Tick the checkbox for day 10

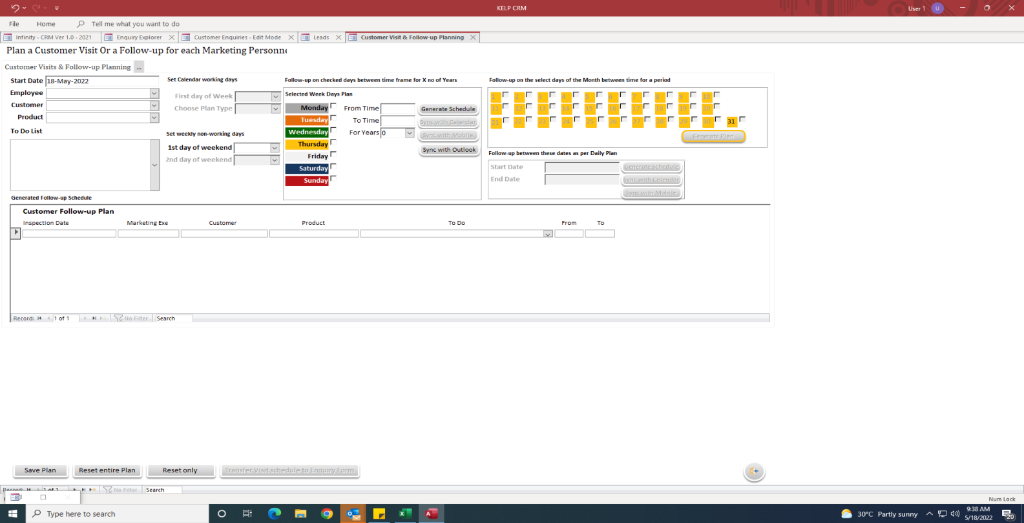pyautogui.click(x=716, y=94)
